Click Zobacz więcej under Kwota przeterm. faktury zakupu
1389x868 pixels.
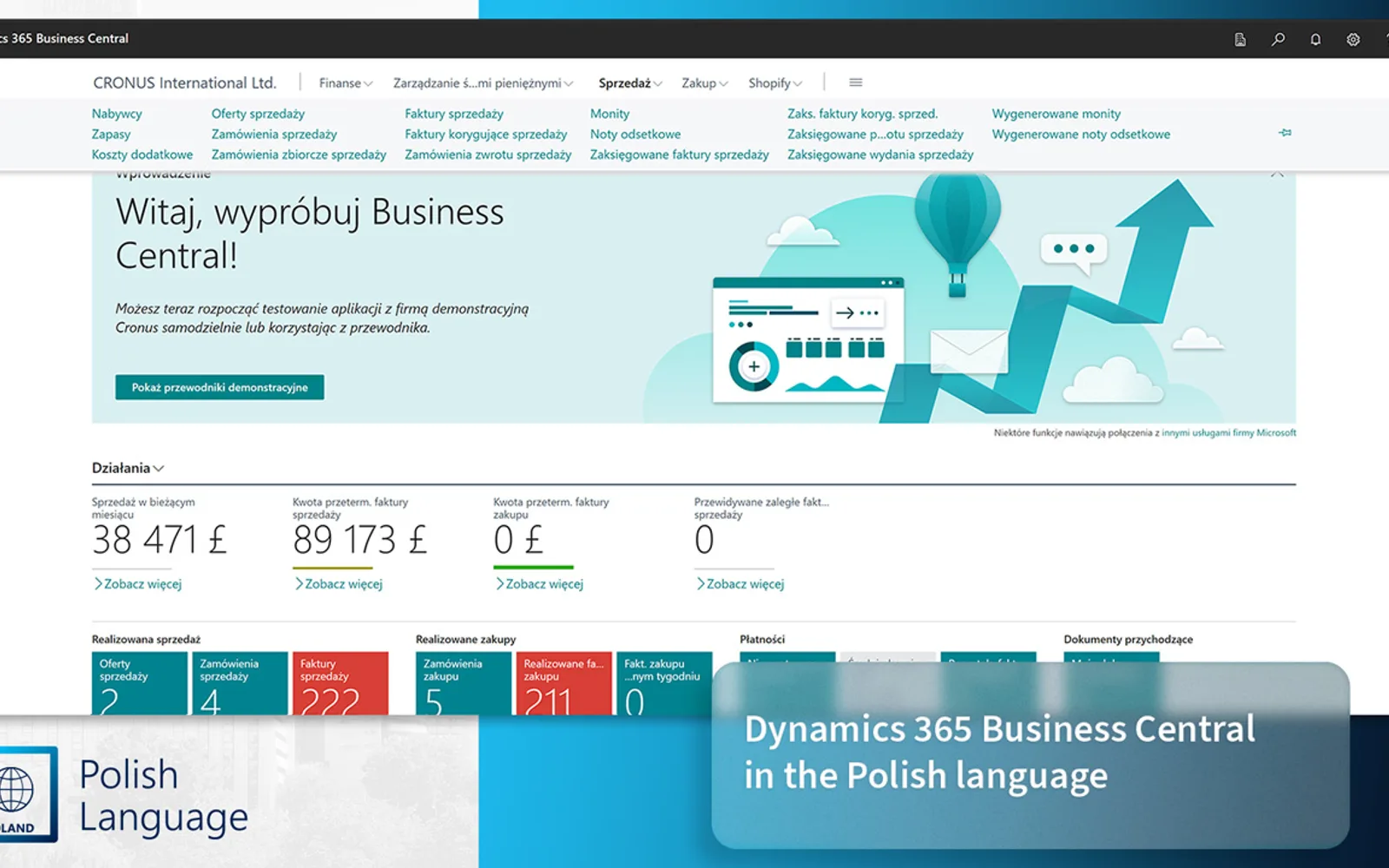[539, 584]
